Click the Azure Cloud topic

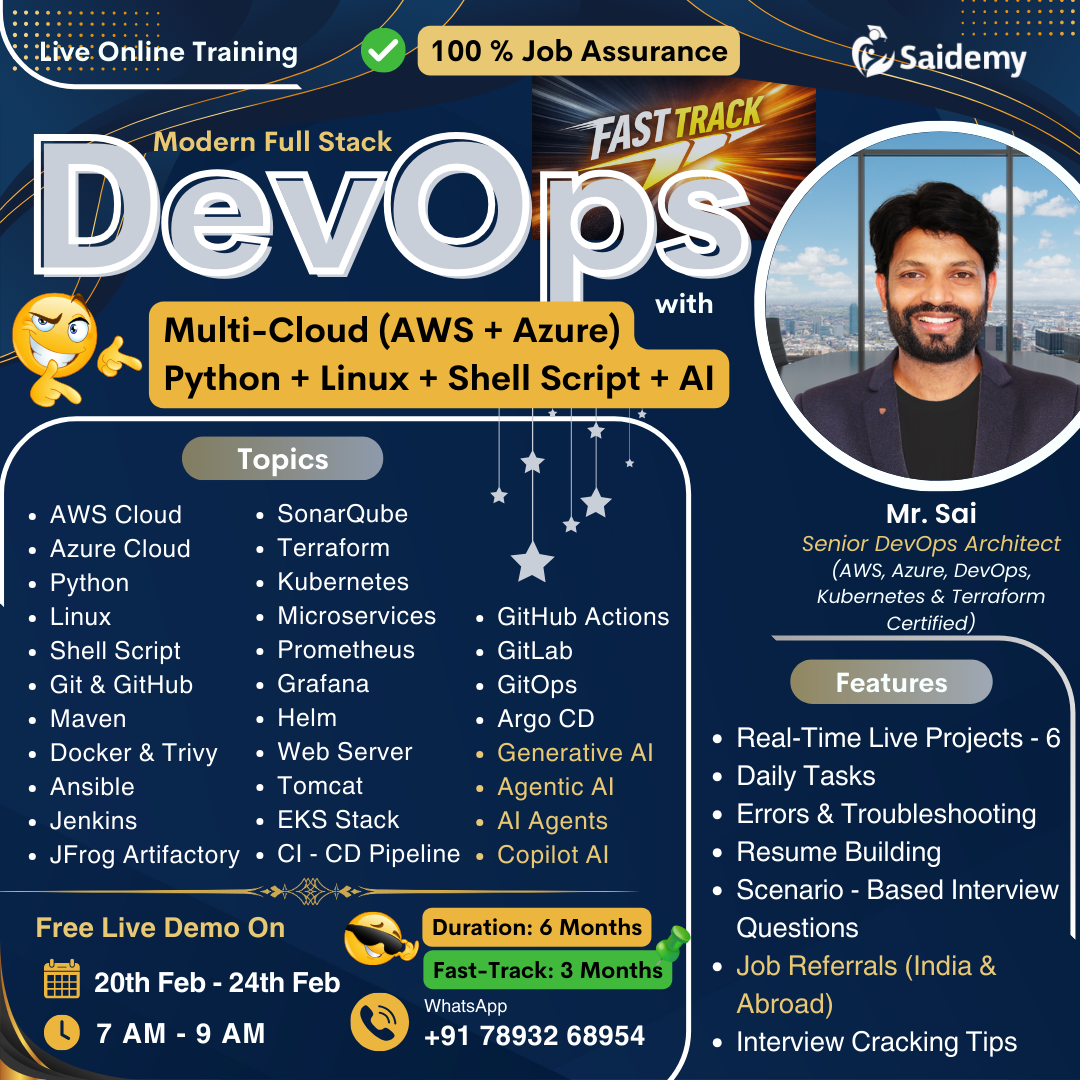120,548
